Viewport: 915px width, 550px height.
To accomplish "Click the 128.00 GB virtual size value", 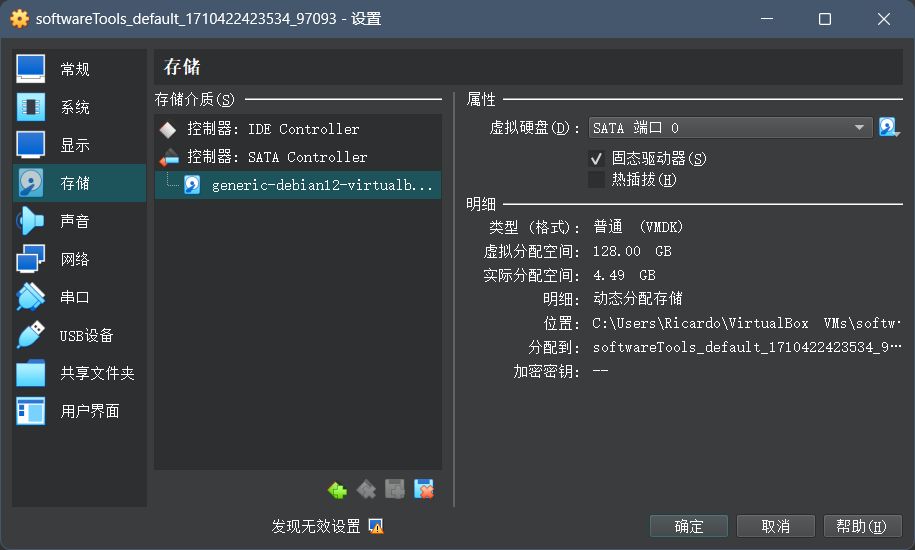I will [x=632, y=251].
